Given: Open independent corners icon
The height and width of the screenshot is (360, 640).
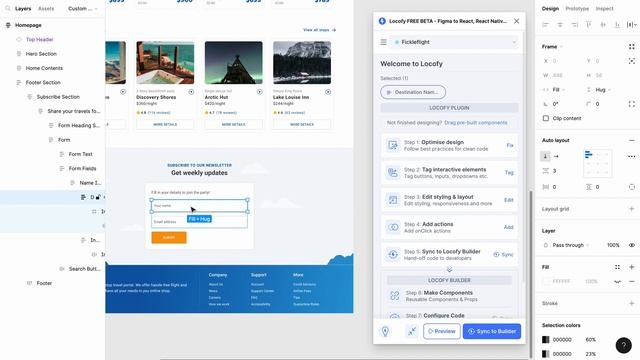Looking at the screenshot, I should pyautogui.click(x=631, y=104).
